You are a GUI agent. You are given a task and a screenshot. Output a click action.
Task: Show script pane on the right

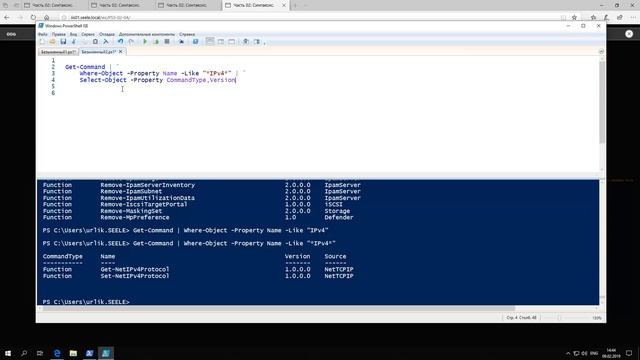[x=221, y=42]
